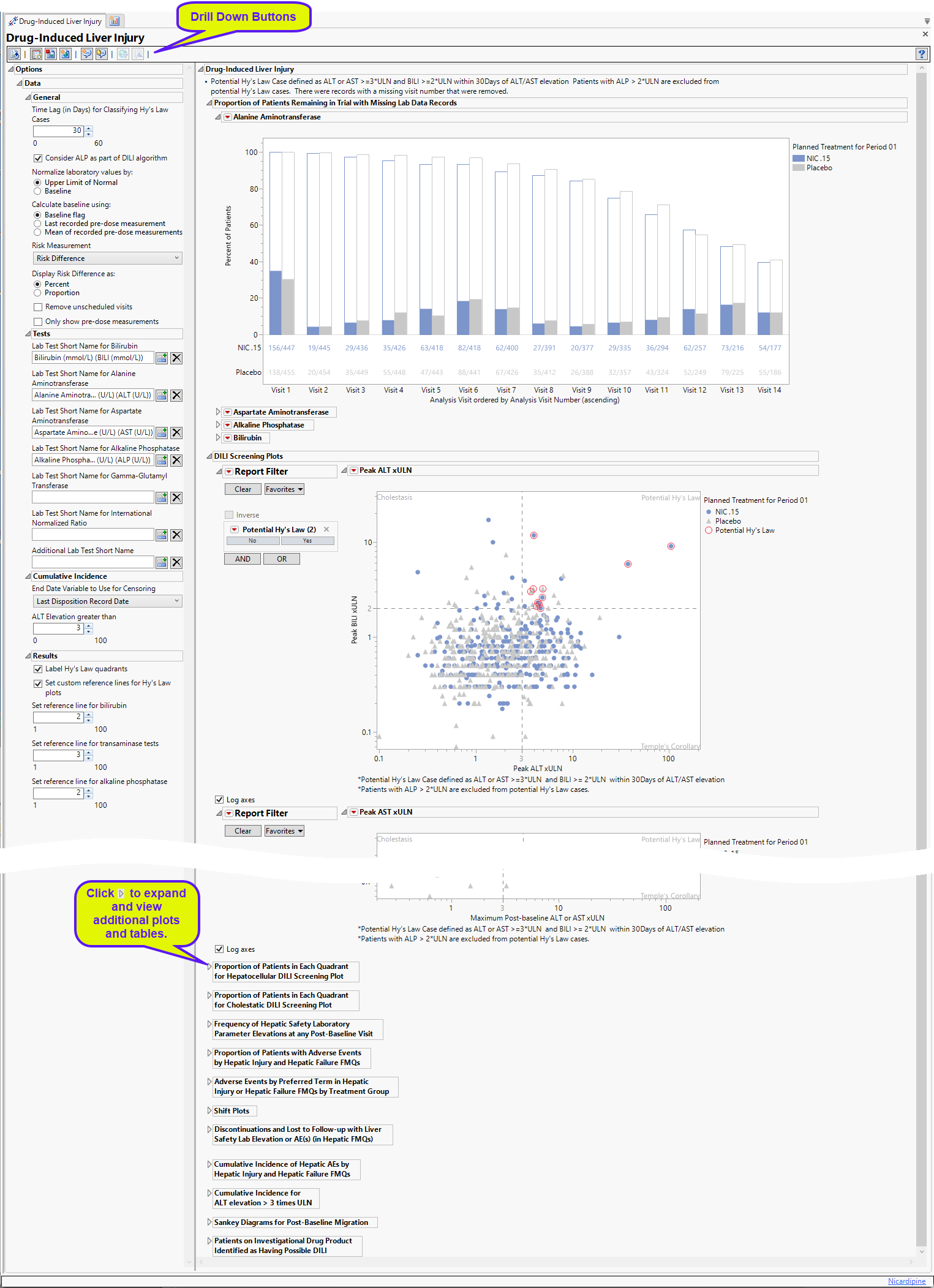Select Last recorded pre-dose measurement option

[37, 224]
